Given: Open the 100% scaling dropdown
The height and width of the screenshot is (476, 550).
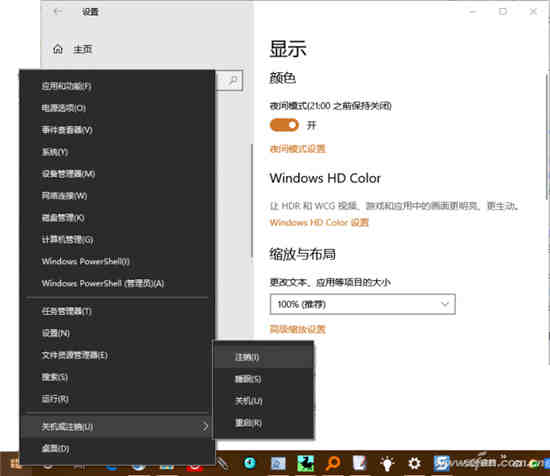Looking at the screenshot, I should (362, 304).
